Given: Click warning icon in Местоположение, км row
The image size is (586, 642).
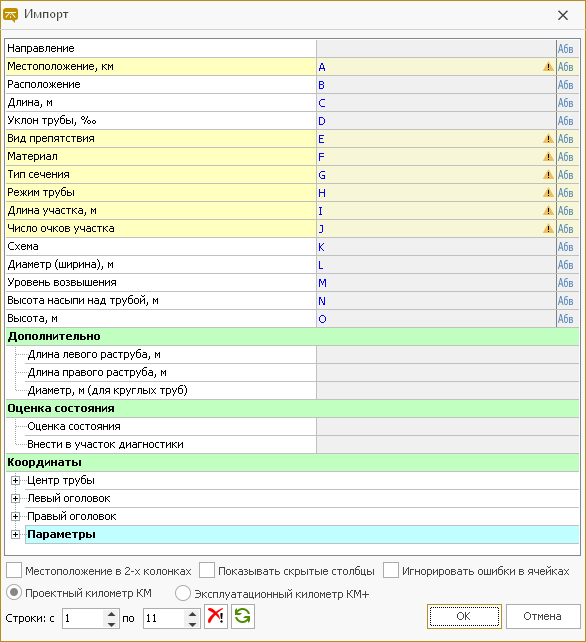Looking at the screenshot, I should [x=548, y=66].
